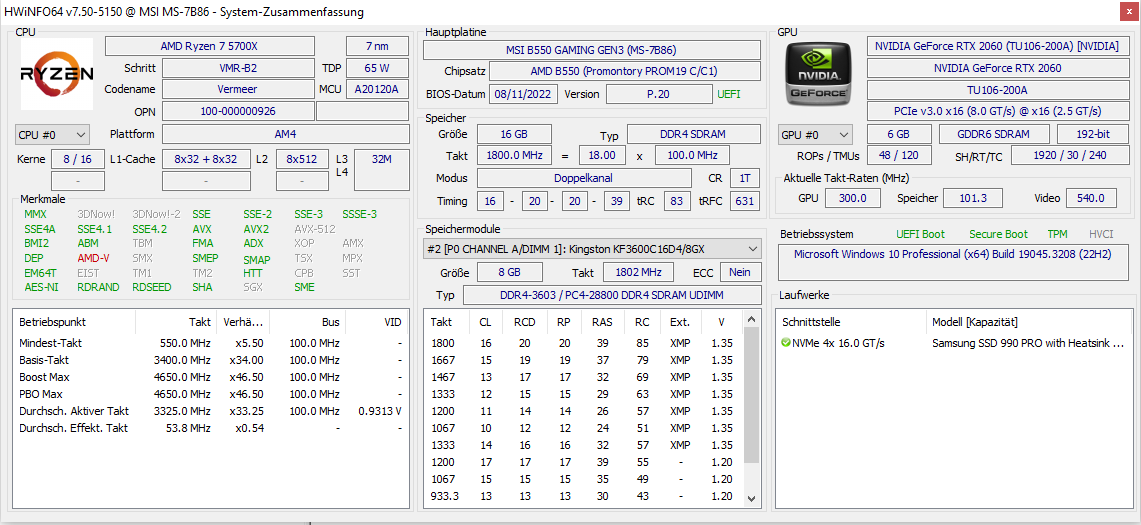The image size is (1141, 525).
Task: Open the CPU #0 selector dropdown
Action: [52, 135]
